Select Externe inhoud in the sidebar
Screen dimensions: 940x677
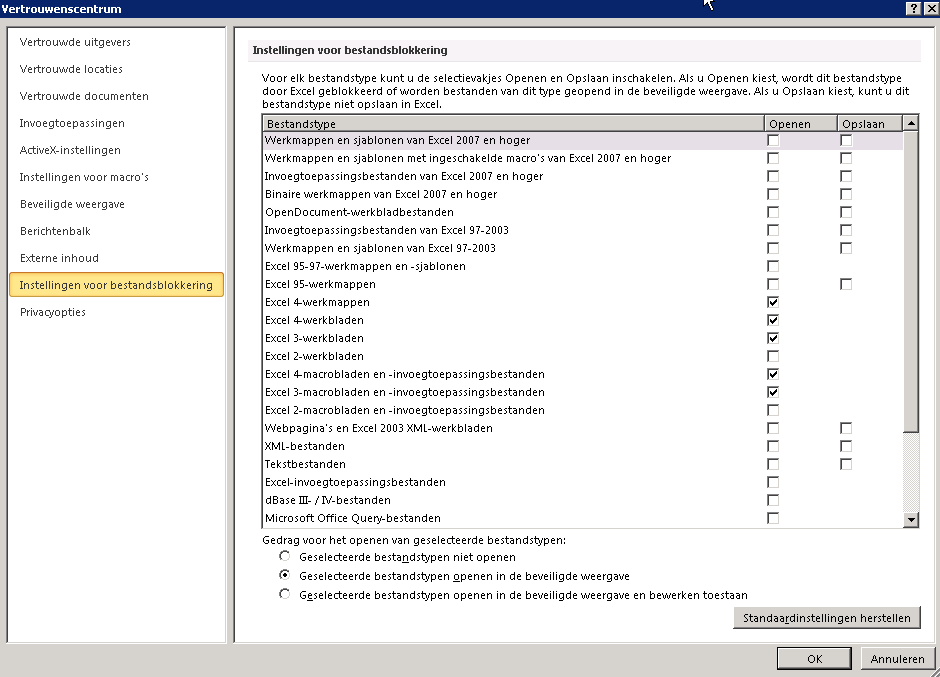pyautogui.click(x=59, y=258)
